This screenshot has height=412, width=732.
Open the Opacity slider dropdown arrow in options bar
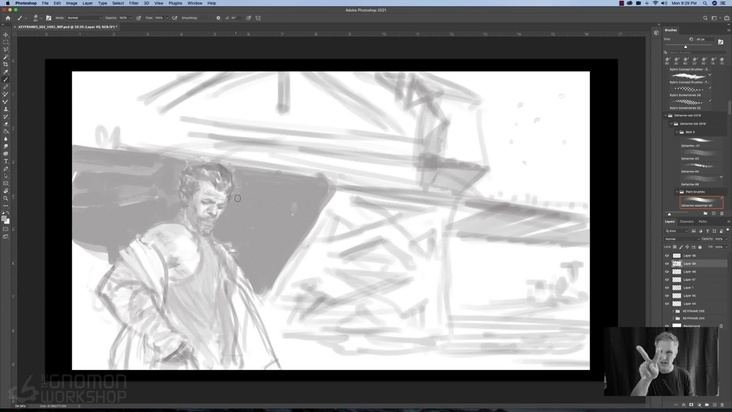pos(131,18)
